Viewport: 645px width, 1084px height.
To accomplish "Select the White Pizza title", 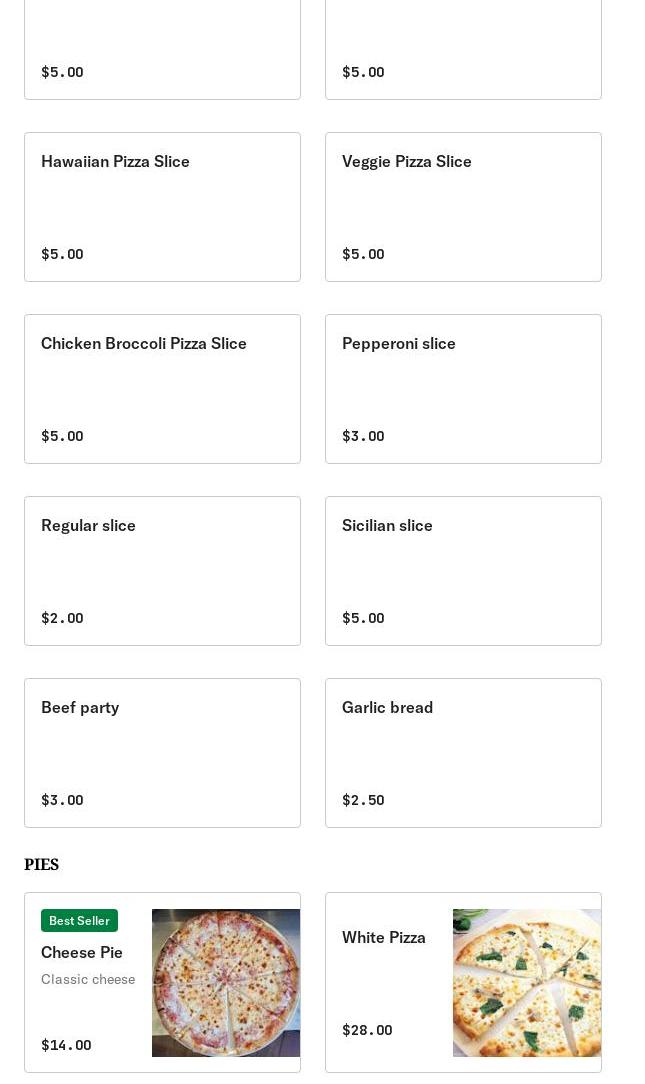I will pyautogui.click(x=384, y=937).
